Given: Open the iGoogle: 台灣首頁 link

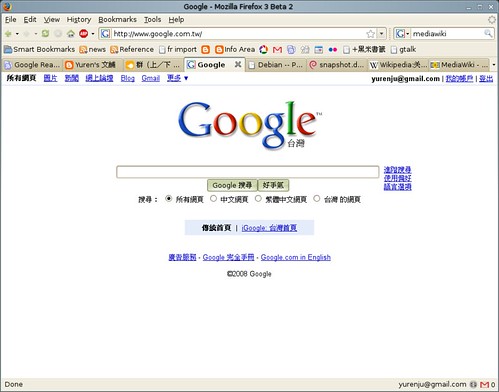Looking at the screenshot, I should click(x=269, y=228).
